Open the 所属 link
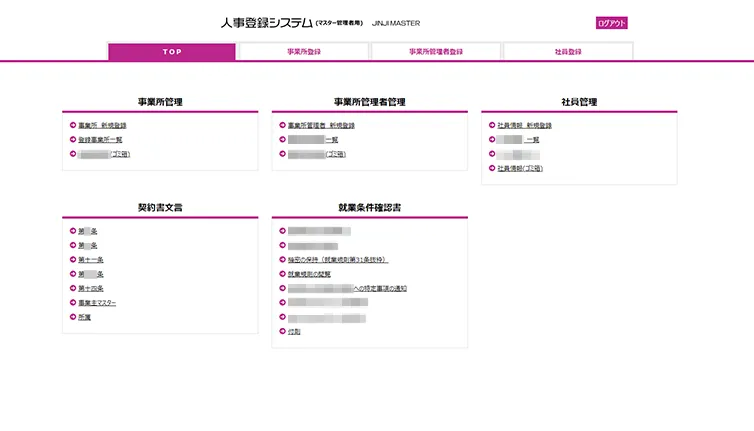 [85, 317]
